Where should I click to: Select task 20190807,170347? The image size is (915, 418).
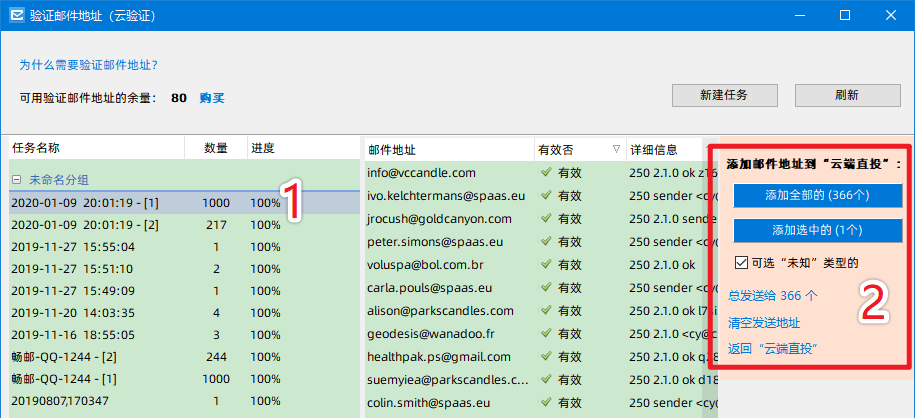[184, 401]
